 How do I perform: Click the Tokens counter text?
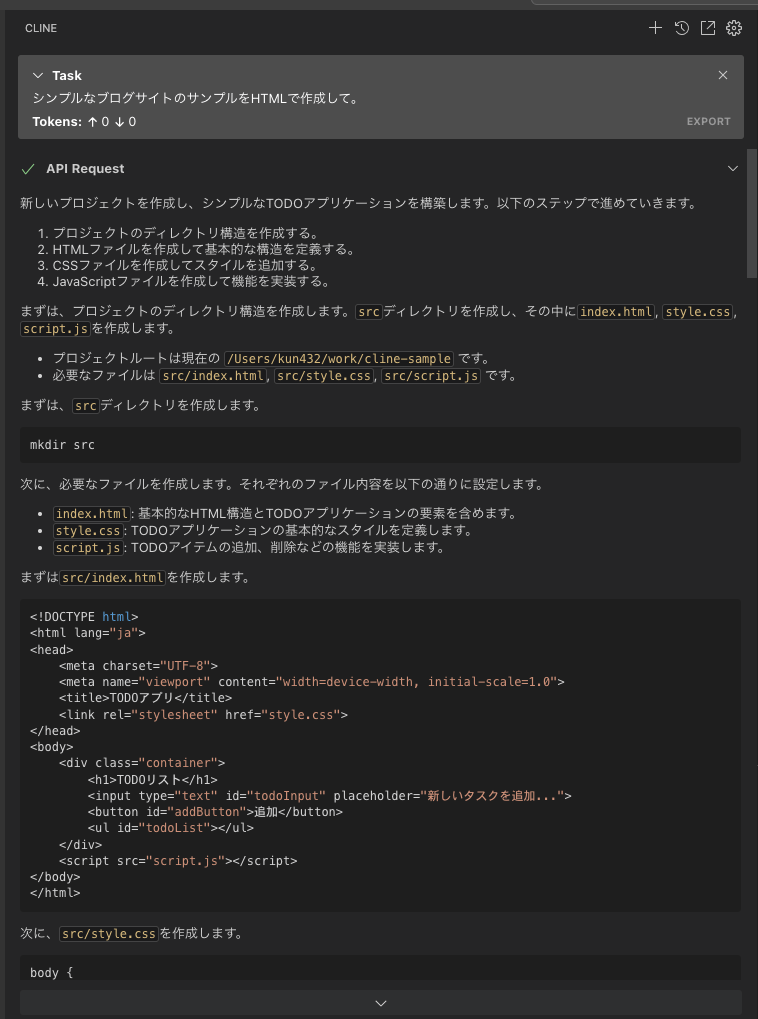[84, 122]
